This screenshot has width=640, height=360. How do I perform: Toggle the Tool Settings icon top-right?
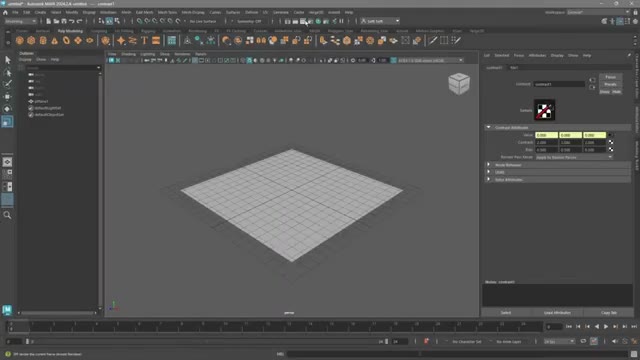click(x=627, y=21)
